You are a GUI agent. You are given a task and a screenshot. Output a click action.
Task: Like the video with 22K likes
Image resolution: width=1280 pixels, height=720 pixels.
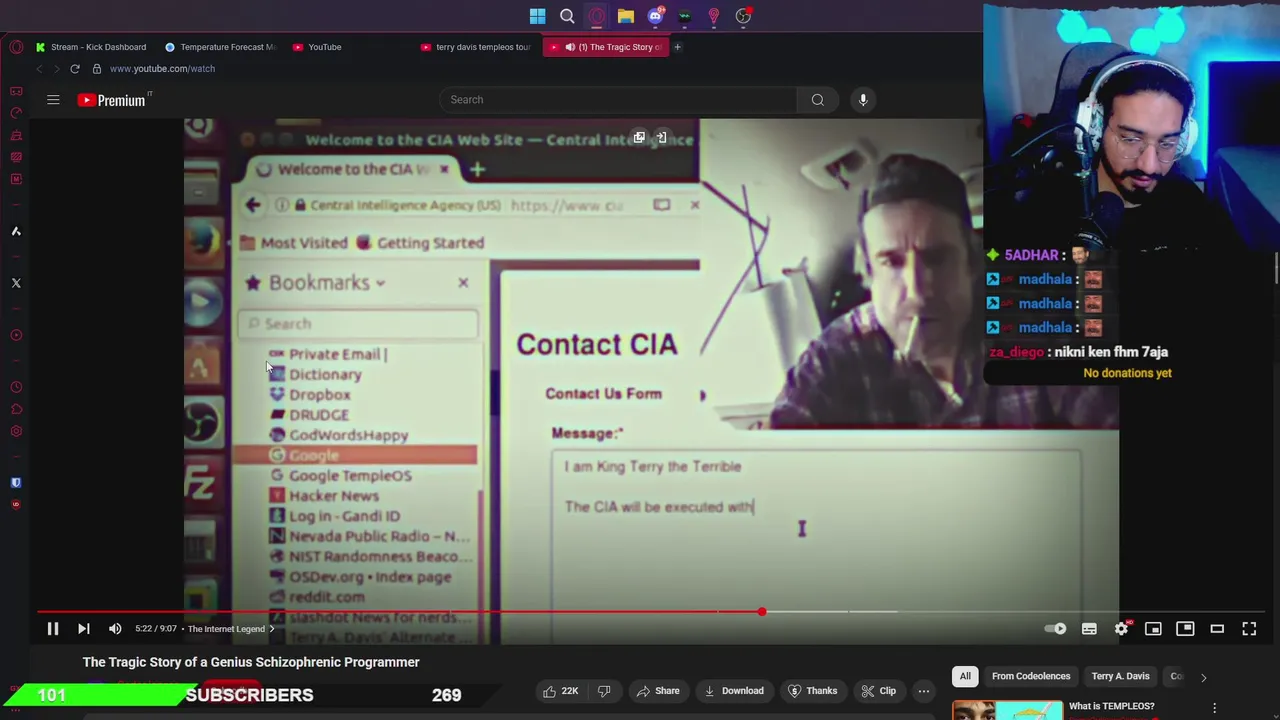(560, 691)
